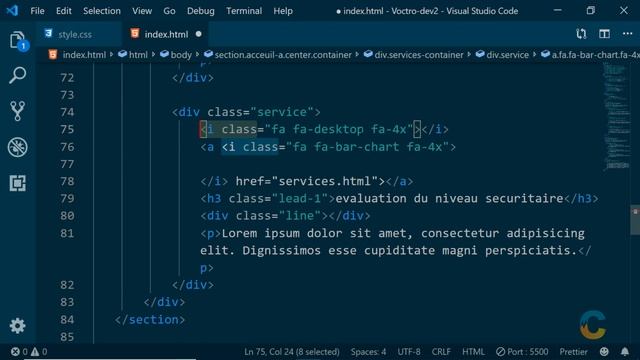Viewport: 640px width, 360px height.
Task: Open the Debug menu
Action: coord(201,11)
